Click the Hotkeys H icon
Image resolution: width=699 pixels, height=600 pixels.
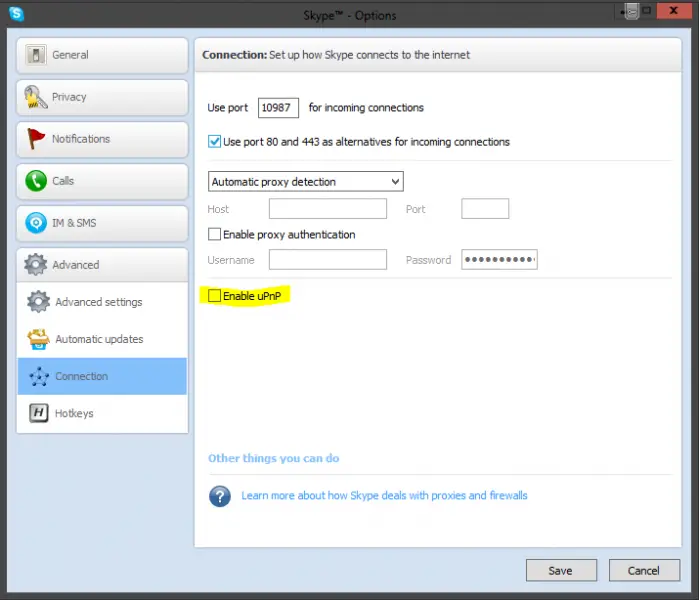tap(38, 413)
